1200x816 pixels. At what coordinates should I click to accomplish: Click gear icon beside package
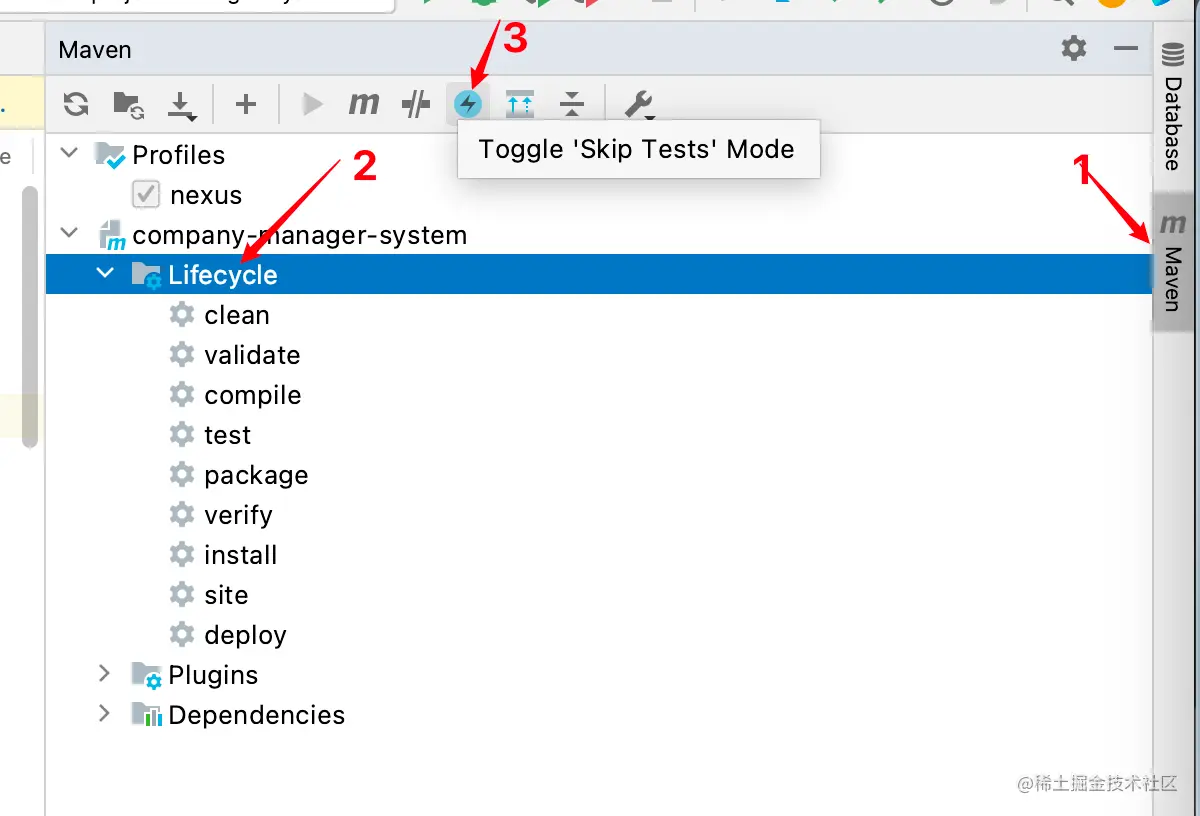pos(181,474)
